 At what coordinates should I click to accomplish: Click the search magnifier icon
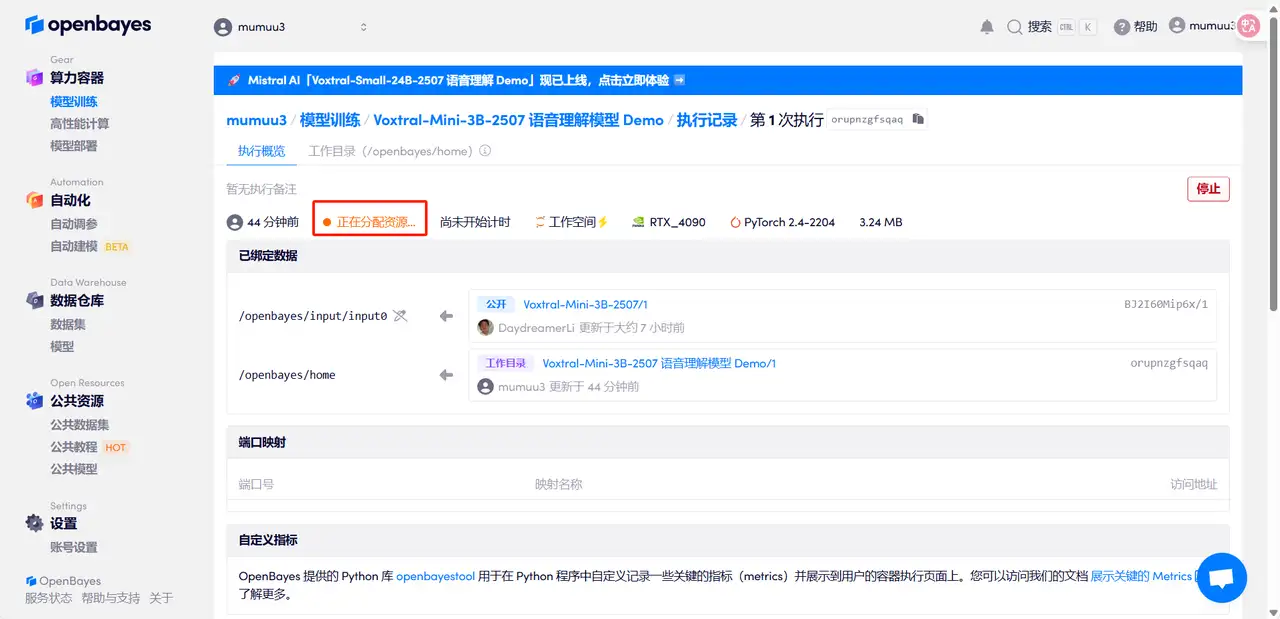[1015, 27]
